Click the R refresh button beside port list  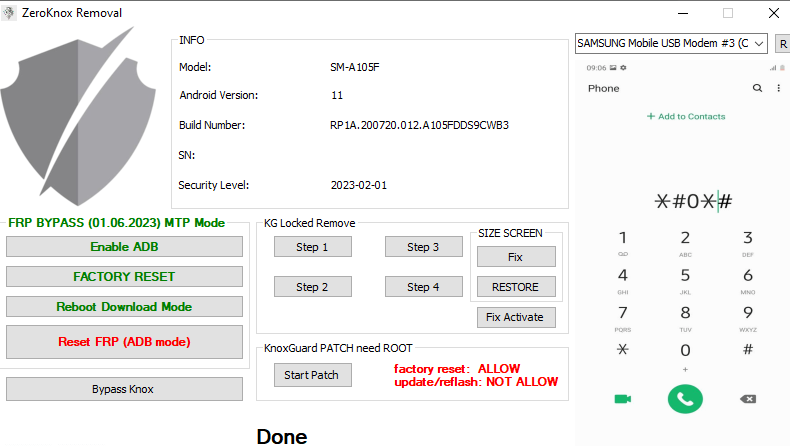click(x=783, y=44)
